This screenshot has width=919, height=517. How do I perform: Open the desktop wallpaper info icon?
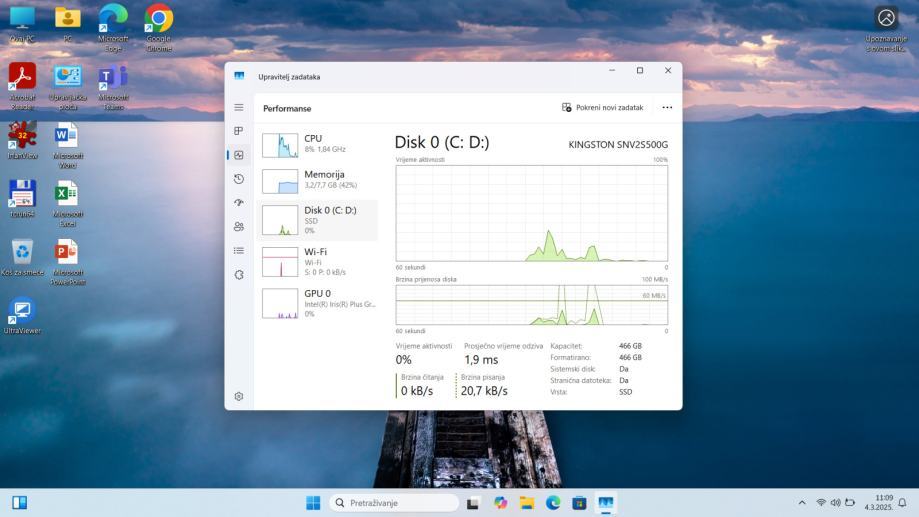point(886,28)
